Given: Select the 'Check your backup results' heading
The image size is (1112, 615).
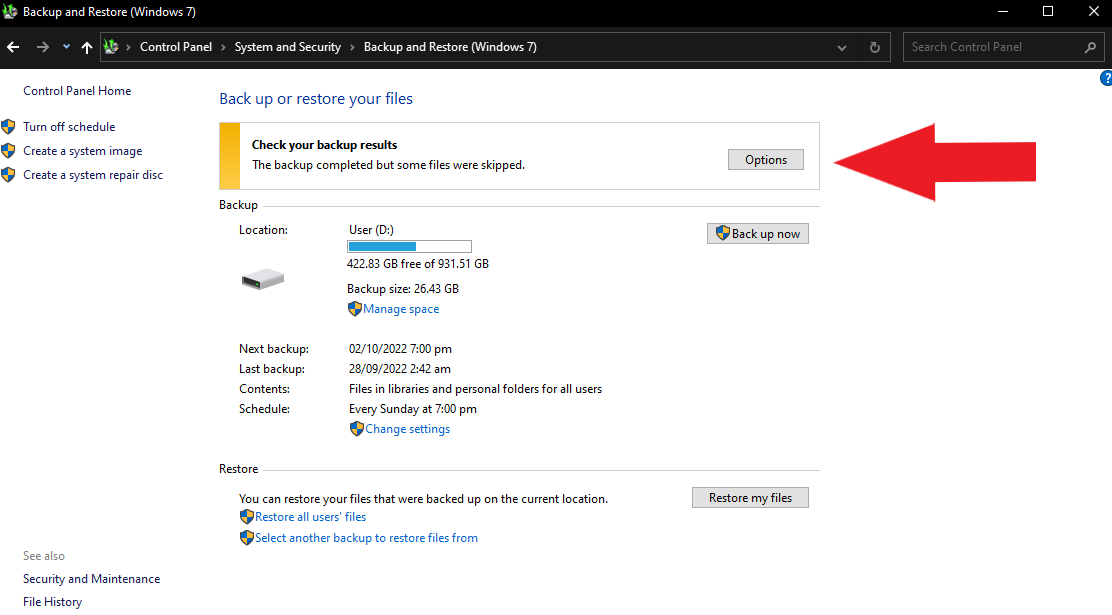Looking at the screenshot, I should click(x=324, y=145).
